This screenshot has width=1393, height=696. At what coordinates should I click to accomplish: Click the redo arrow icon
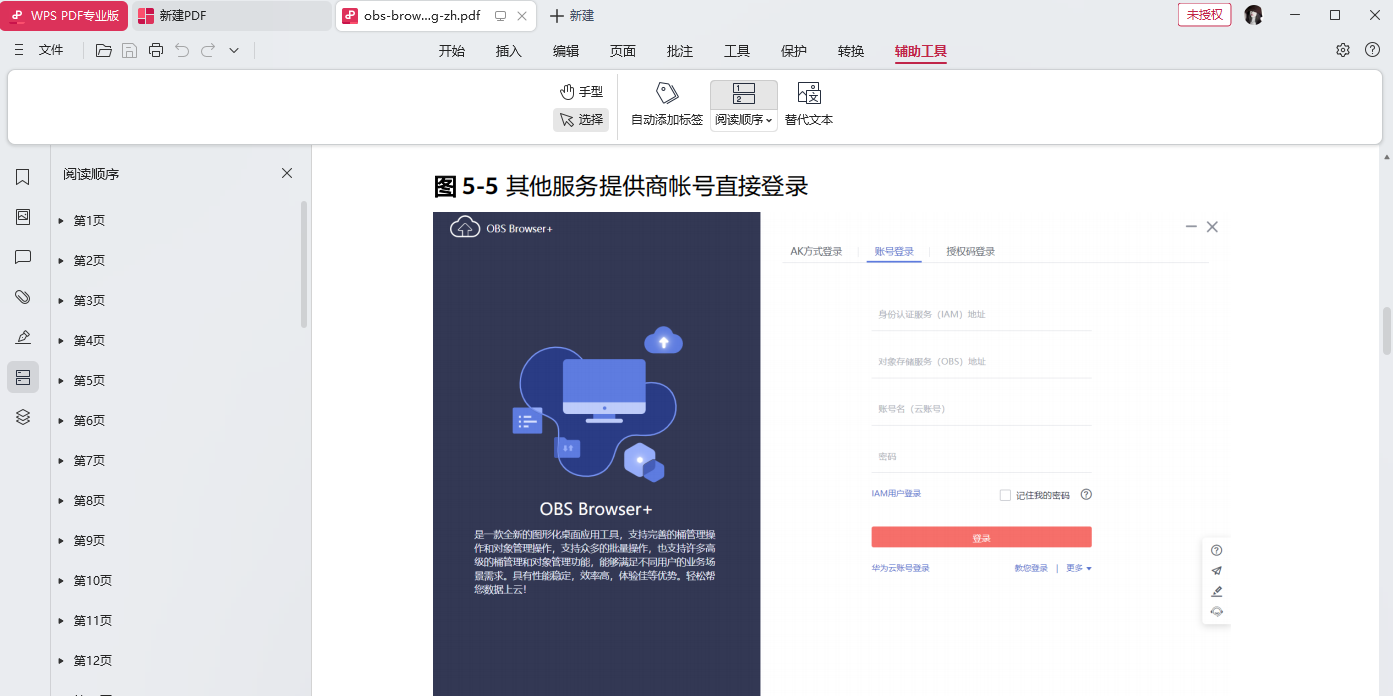coord(208,51)
